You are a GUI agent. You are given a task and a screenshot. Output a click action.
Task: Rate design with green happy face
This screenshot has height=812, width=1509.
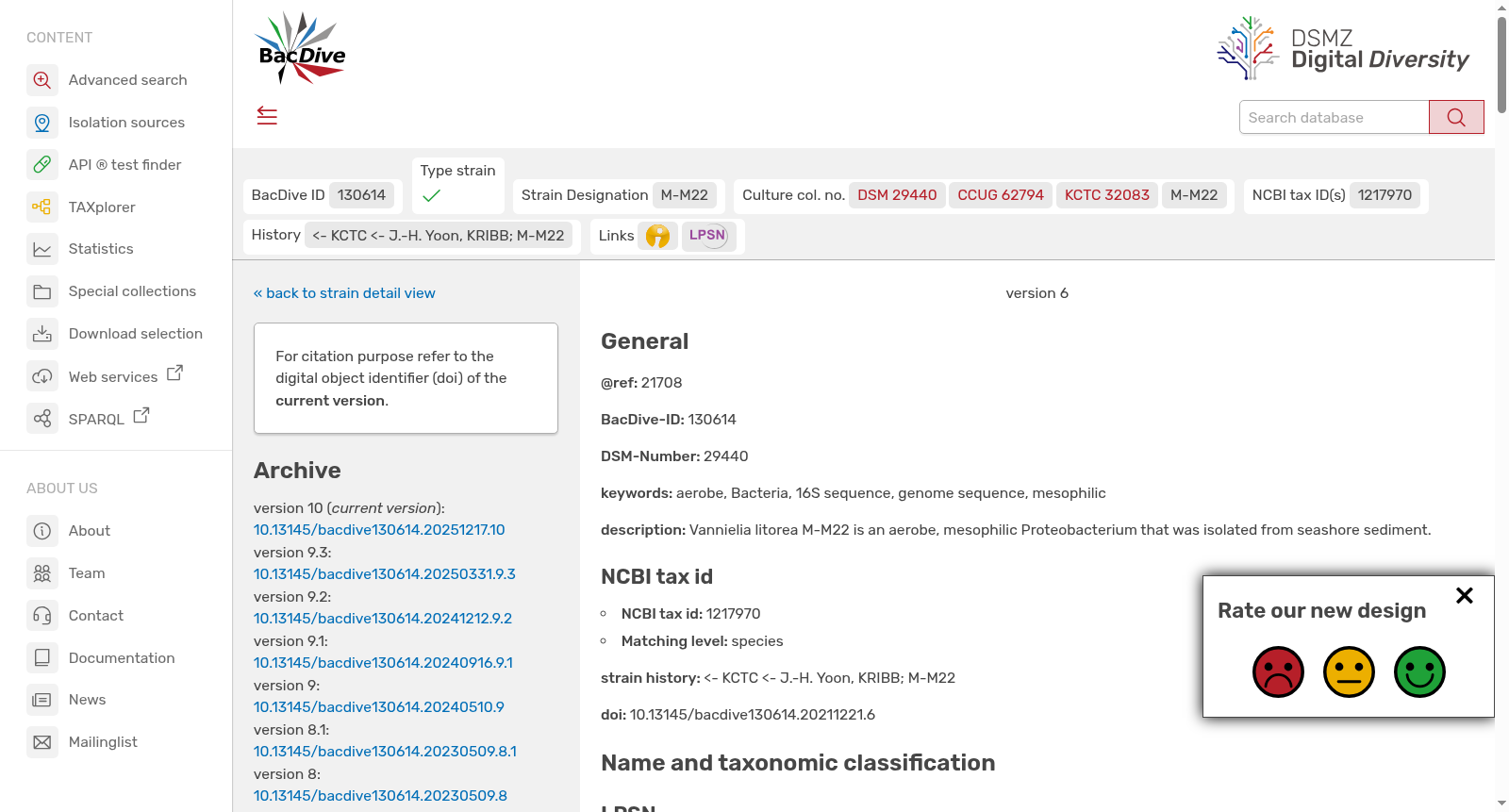point(1419,672)
